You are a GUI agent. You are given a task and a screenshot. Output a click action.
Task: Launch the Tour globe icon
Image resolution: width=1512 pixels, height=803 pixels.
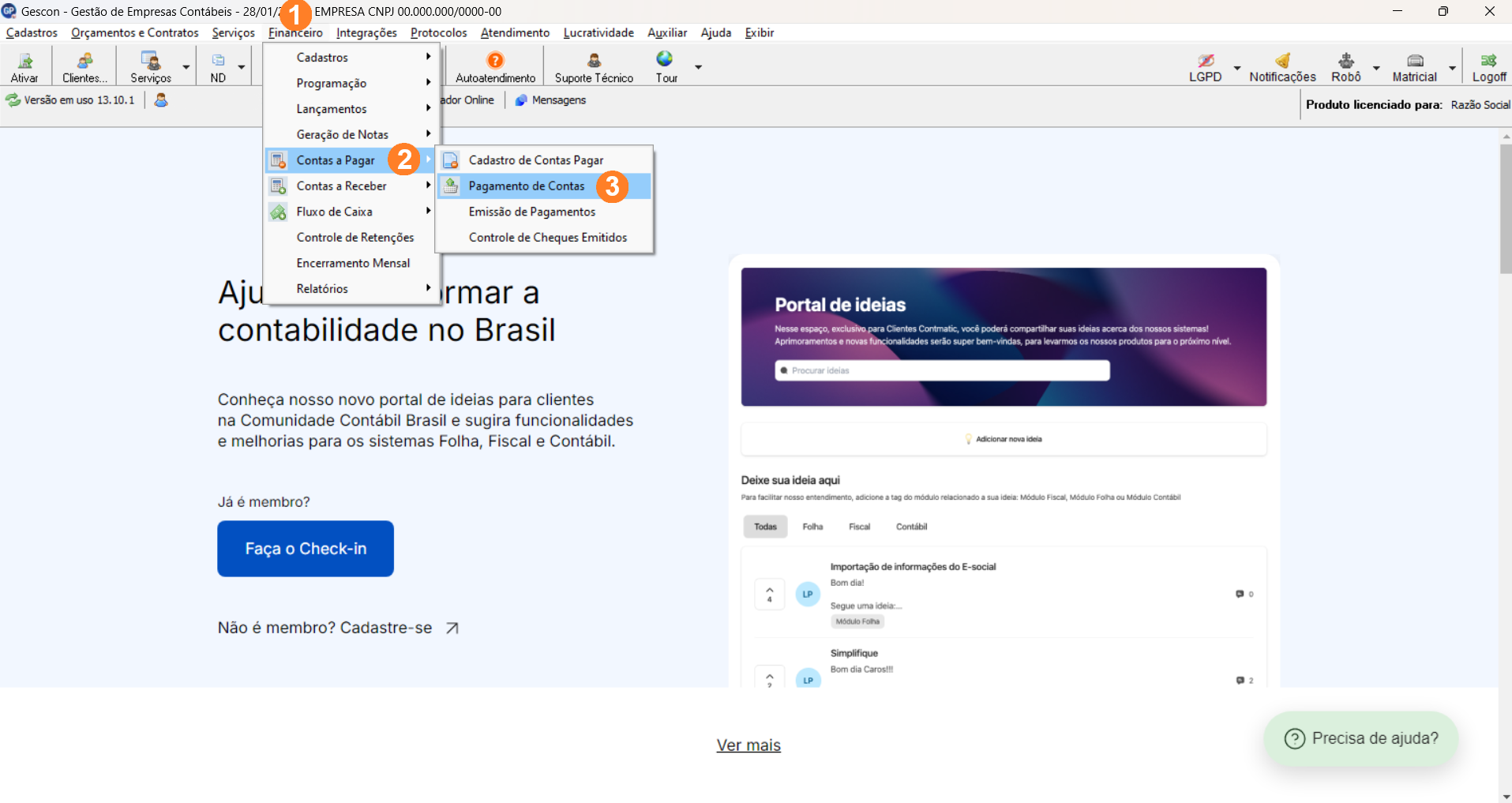tap(665, 58)
